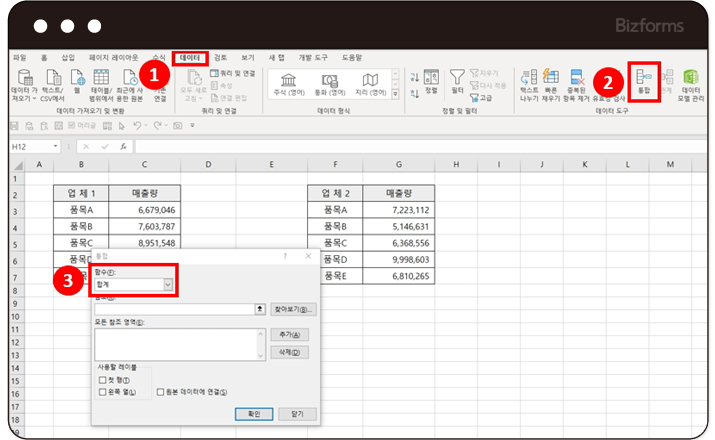Check the 왼쪽 열 checkbox

(103, 392)
